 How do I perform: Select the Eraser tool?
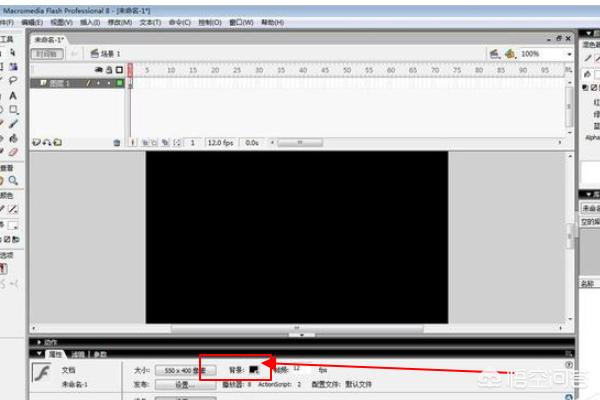14,153
